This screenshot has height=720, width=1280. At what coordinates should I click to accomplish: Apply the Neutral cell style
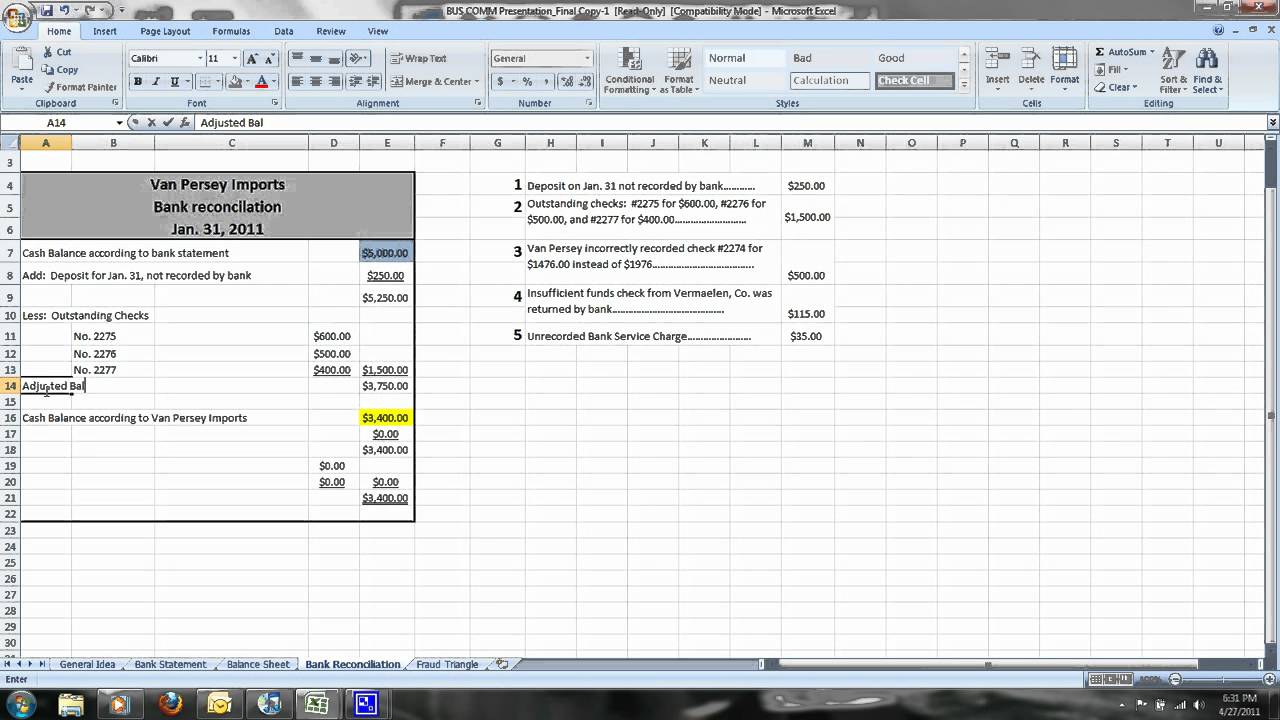click(746, 80)
